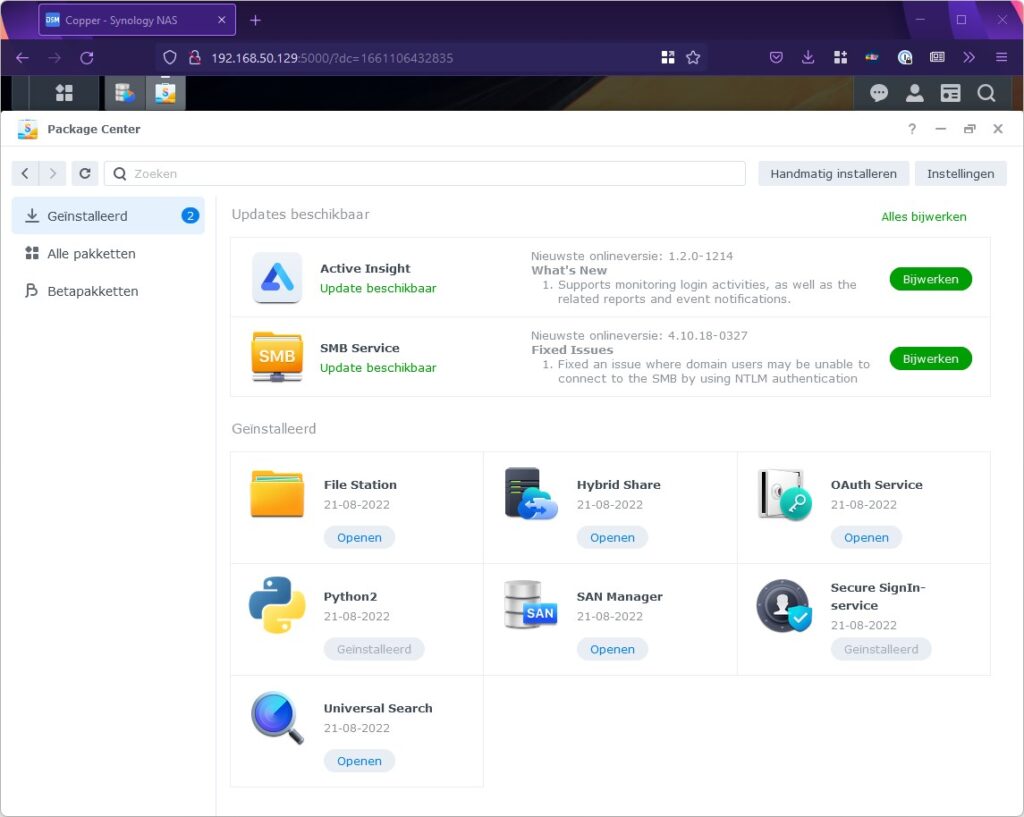The height and width of the screenshot is (817, 1024).
Task: Click the Hybrid Share package title
Action: point(618,485)
